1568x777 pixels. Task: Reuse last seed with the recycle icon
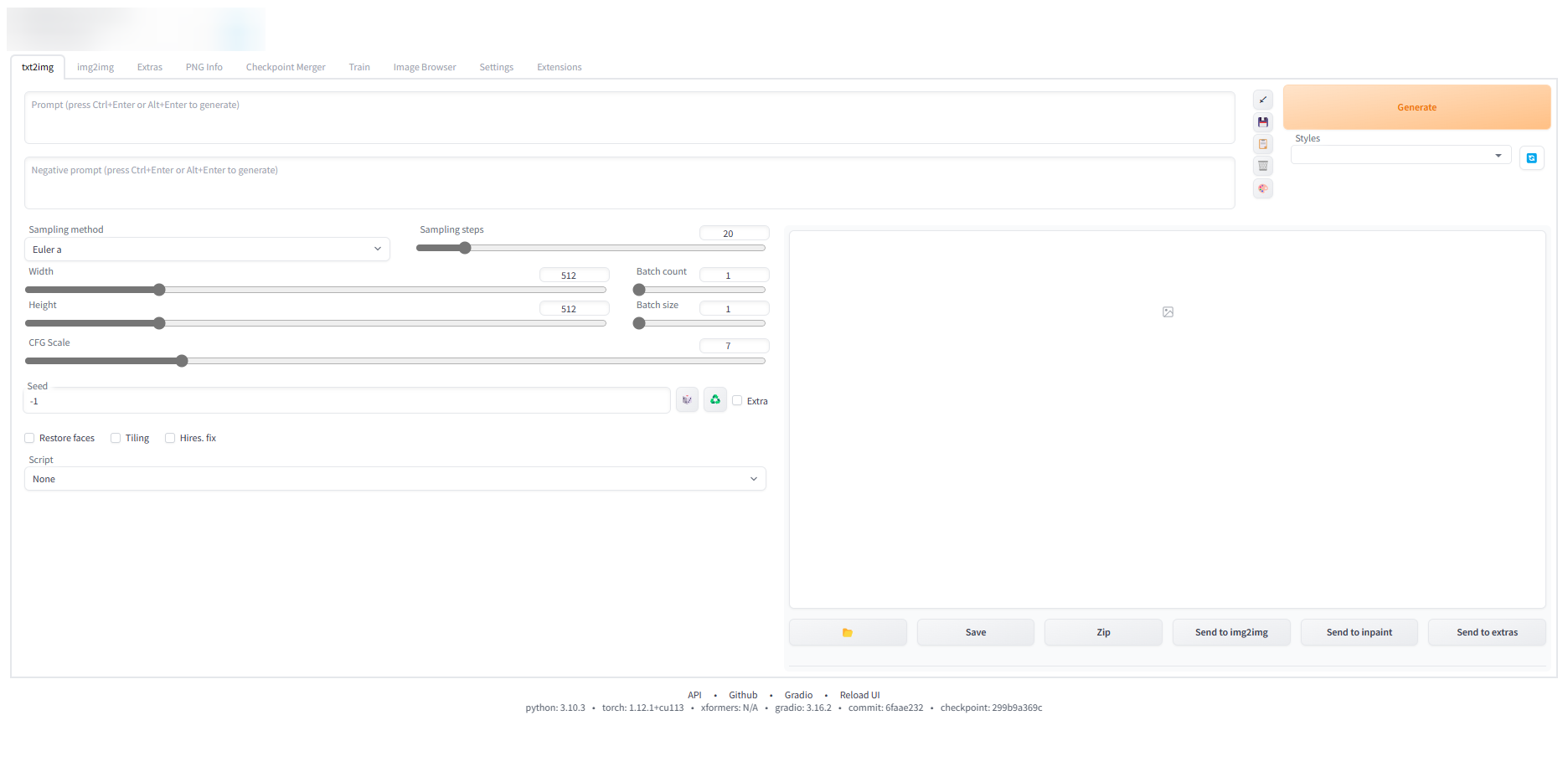click(715, 400)
